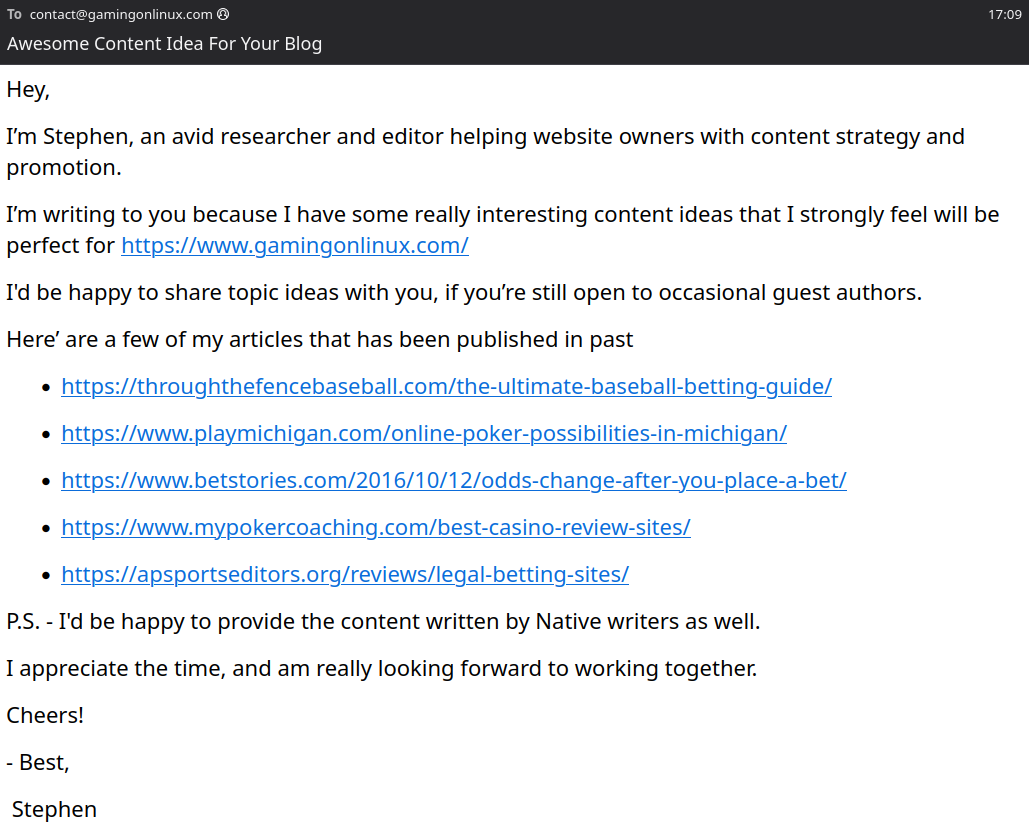Open the mypokercoaching.com casino review link
Viewport: 1029px width, 838px height.
(x=376, y=527)
